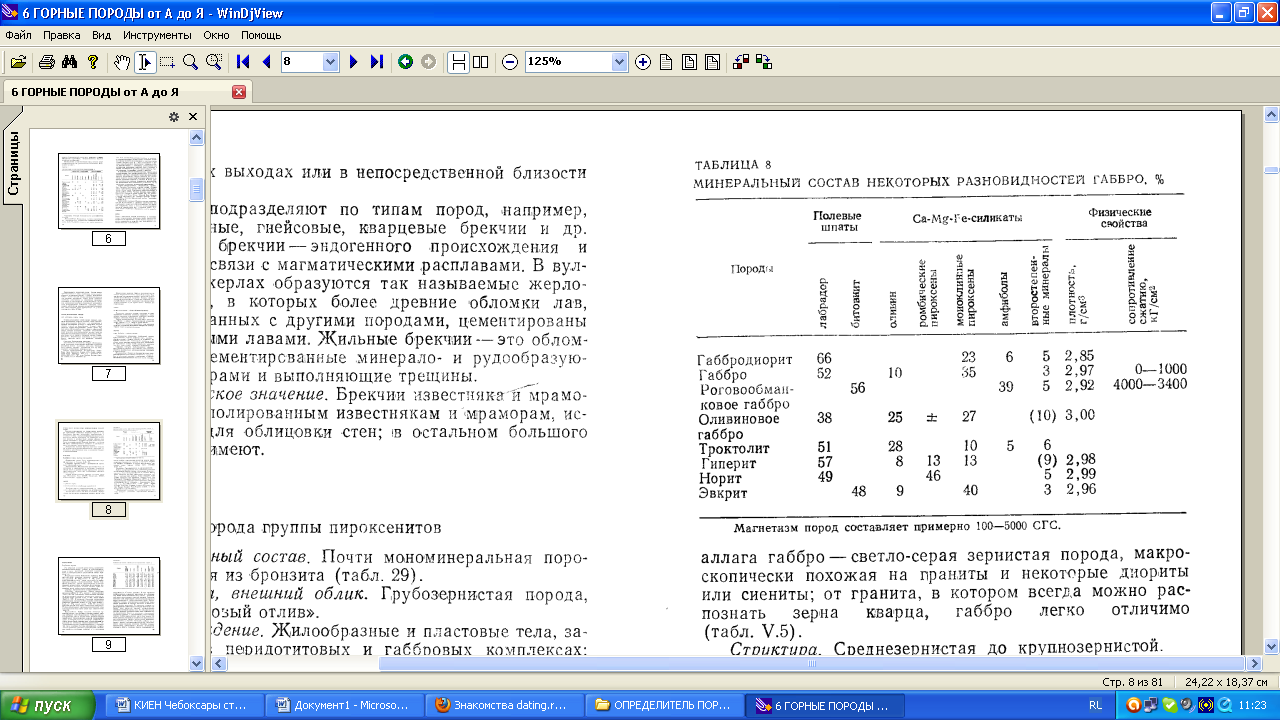Click the green Back navigation button
1280x720 pixels.
pos(405,62)
